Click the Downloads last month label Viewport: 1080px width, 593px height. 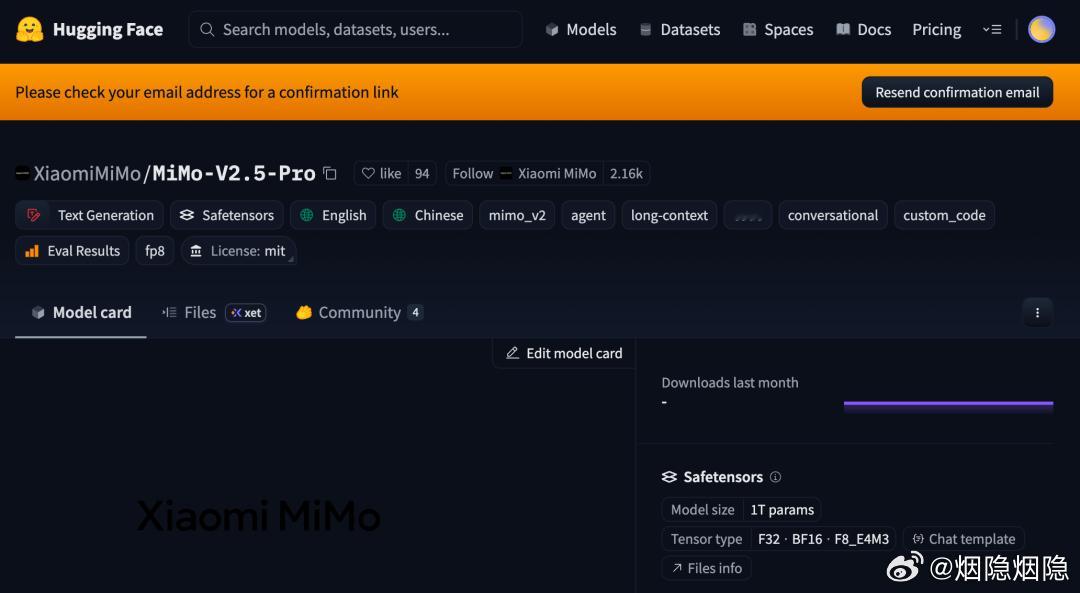tap(730, 383)
